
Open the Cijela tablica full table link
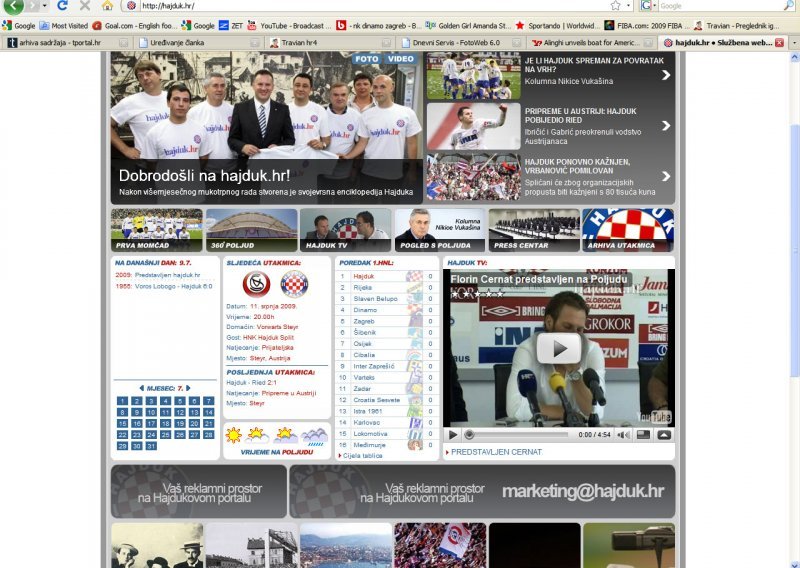[362, 456]
